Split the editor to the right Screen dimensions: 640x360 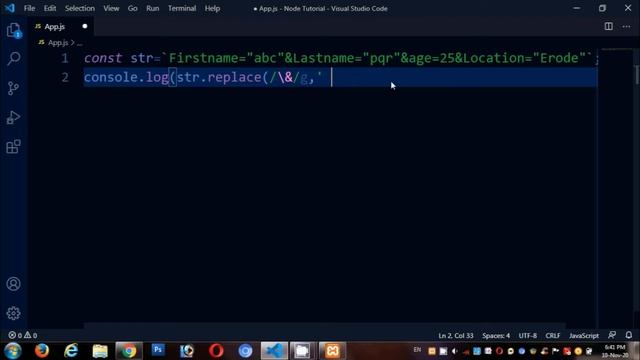[x=608, y=27]
